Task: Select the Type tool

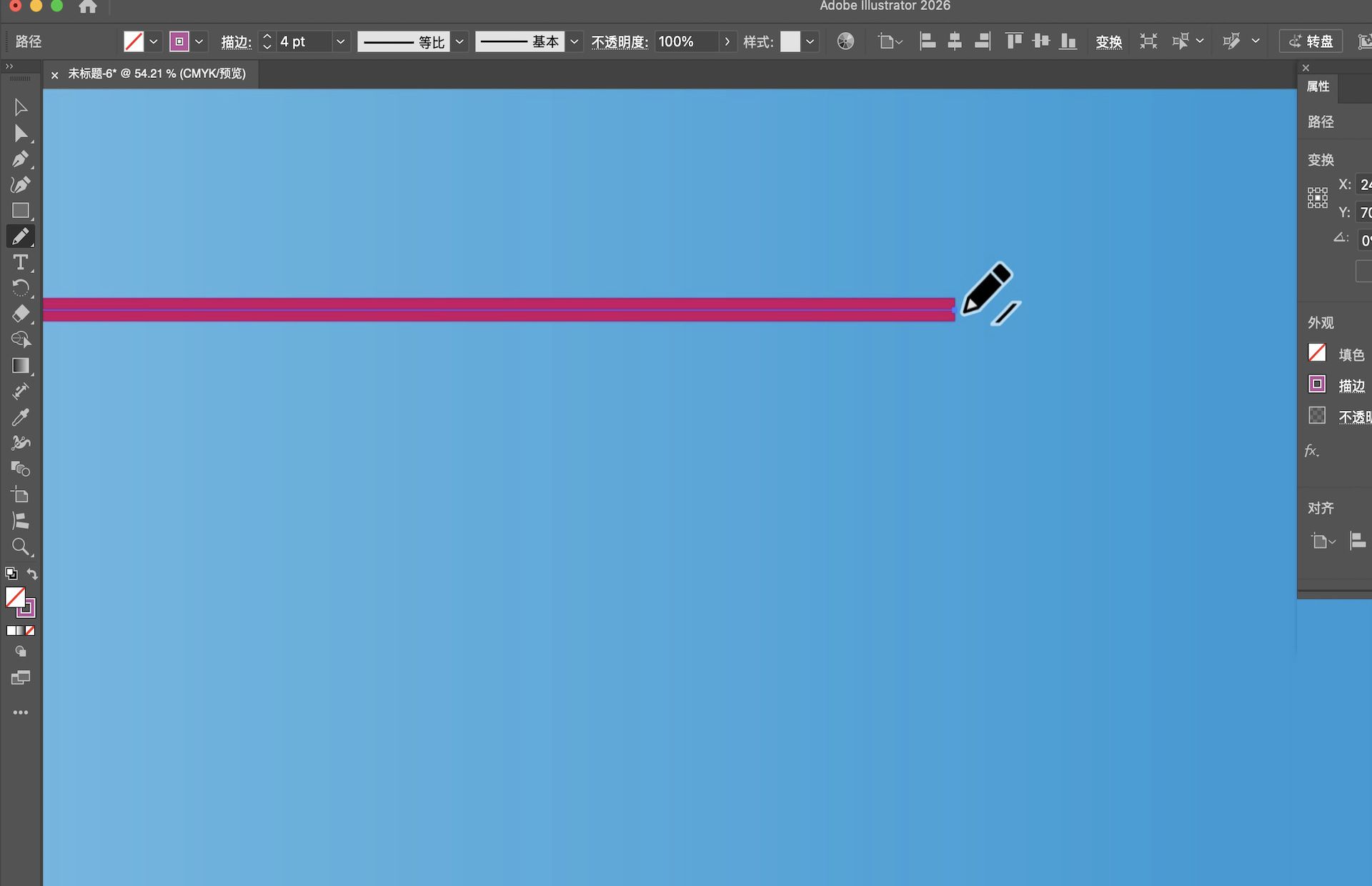Action: coord(20,262)
